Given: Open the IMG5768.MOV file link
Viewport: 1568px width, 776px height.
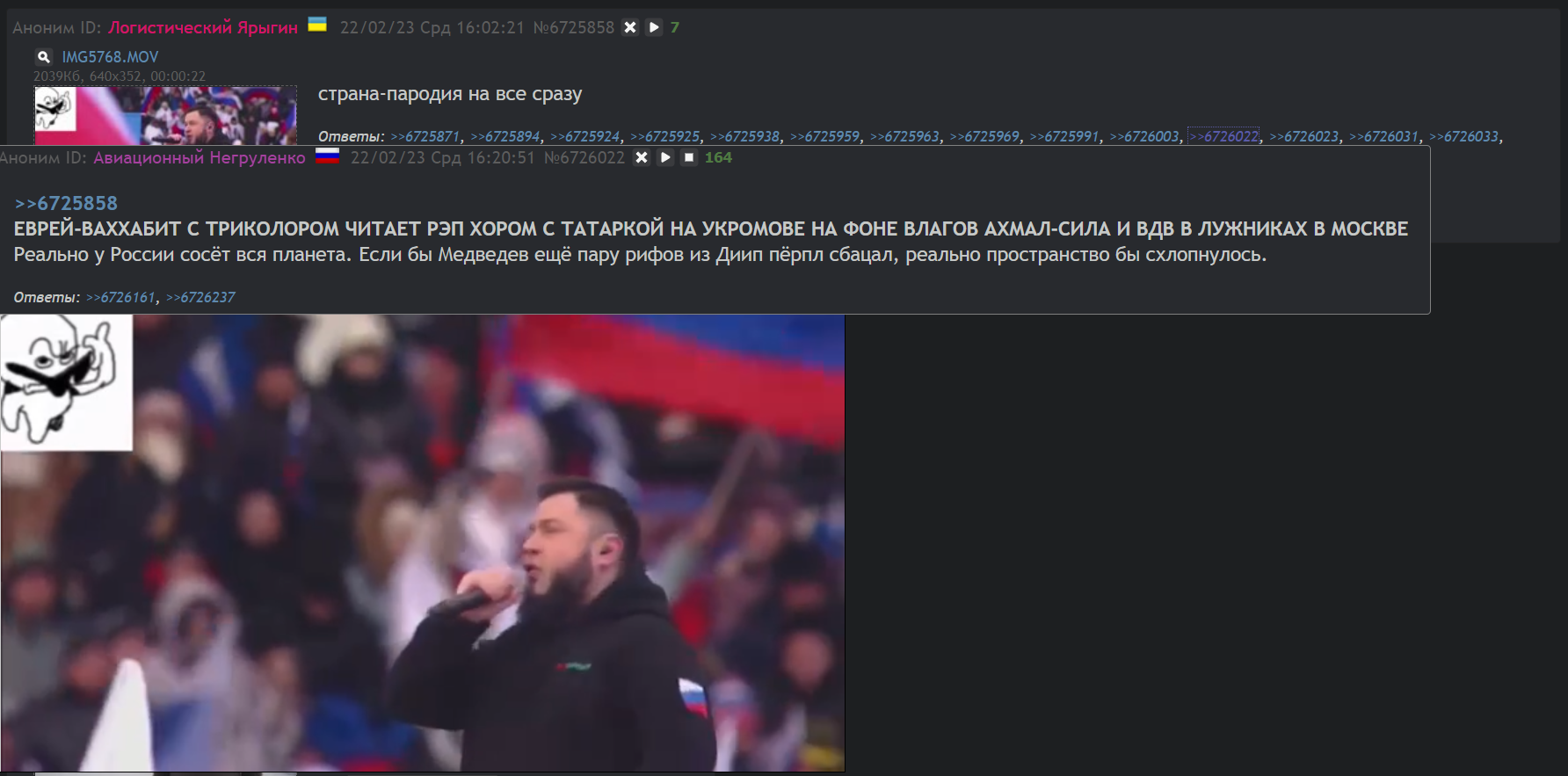Looking at the screenshot, I should 110,57.
